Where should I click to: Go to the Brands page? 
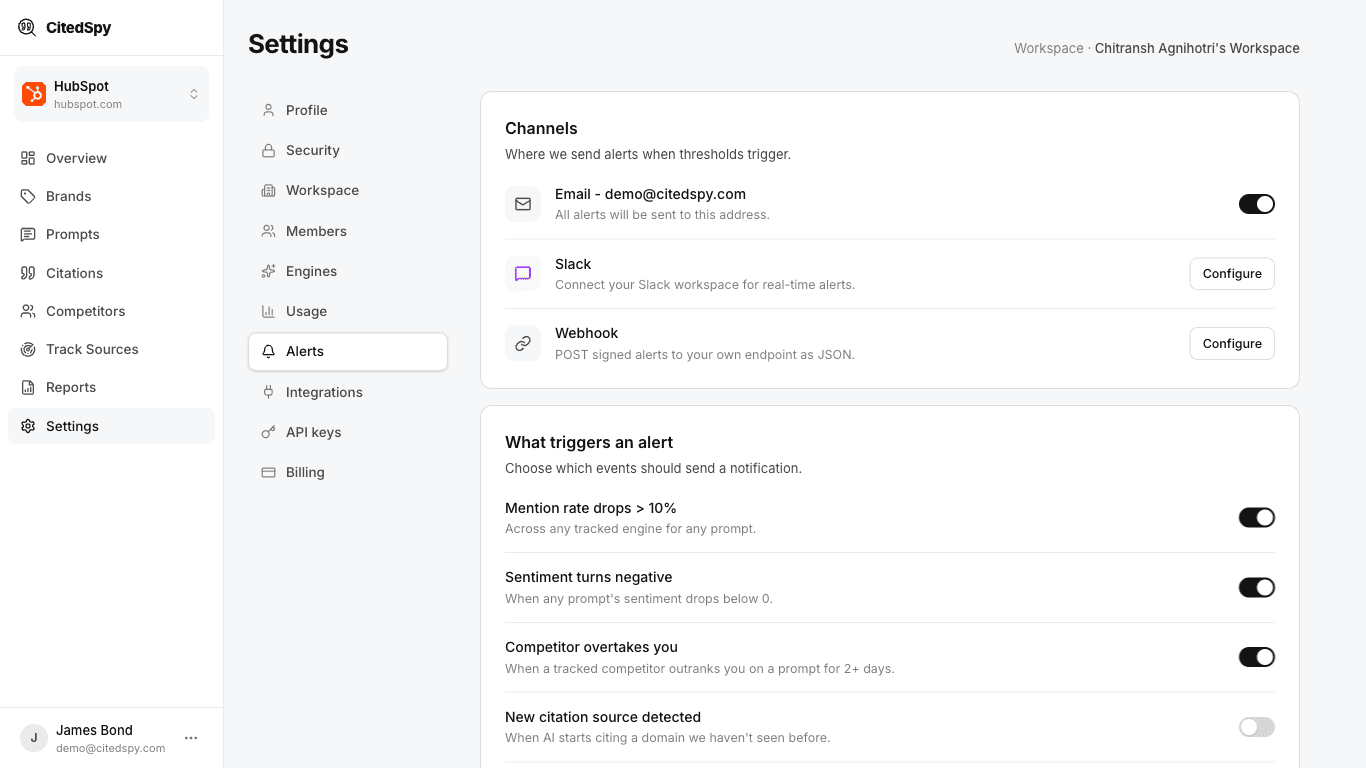click(111, 196)
